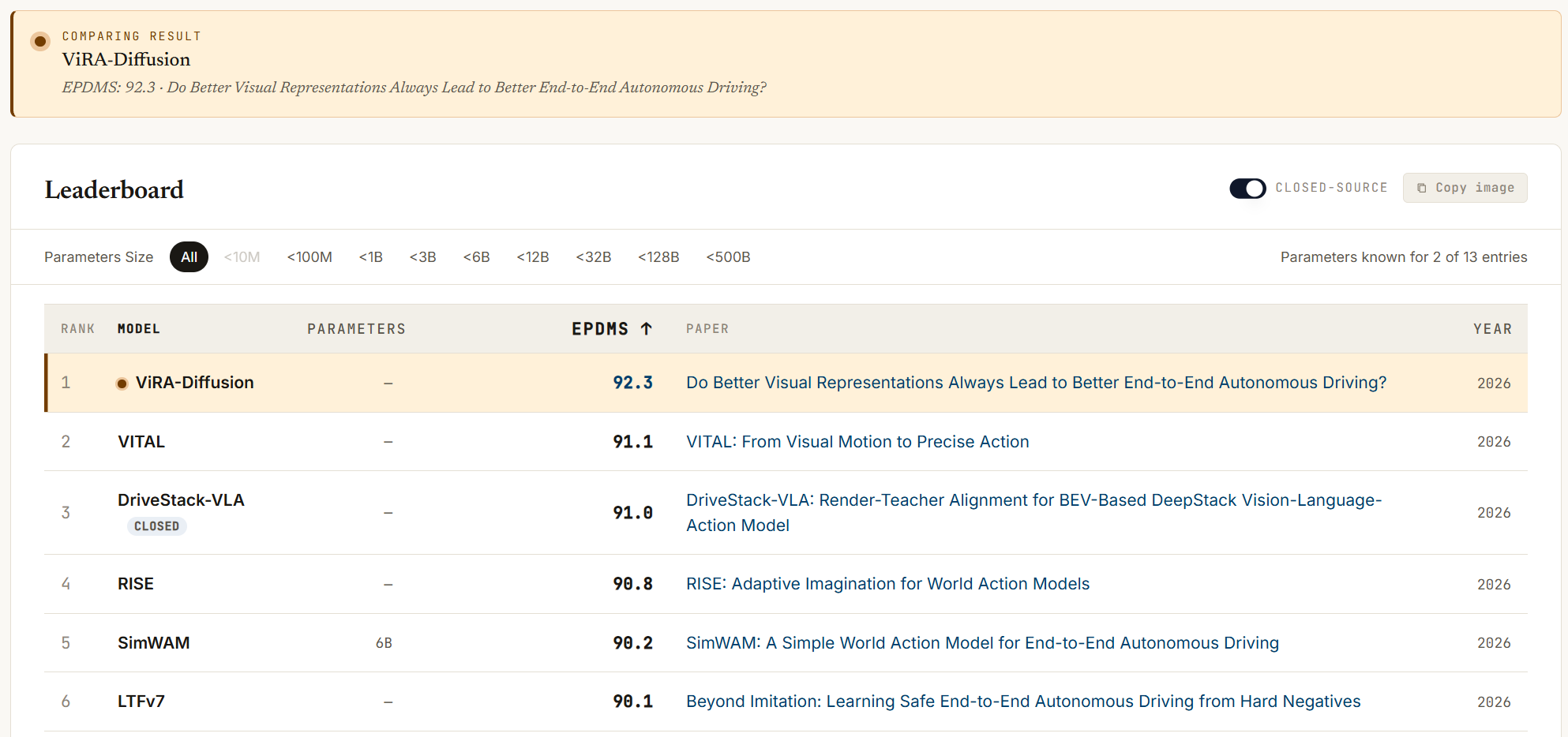
Task: Select the <128B parameters filter
Action: click(658, 257)
